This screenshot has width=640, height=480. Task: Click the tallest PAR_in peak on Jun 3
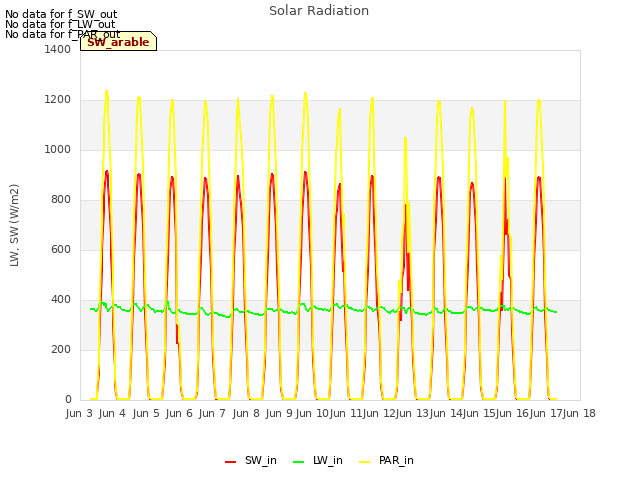coord(107,92)
